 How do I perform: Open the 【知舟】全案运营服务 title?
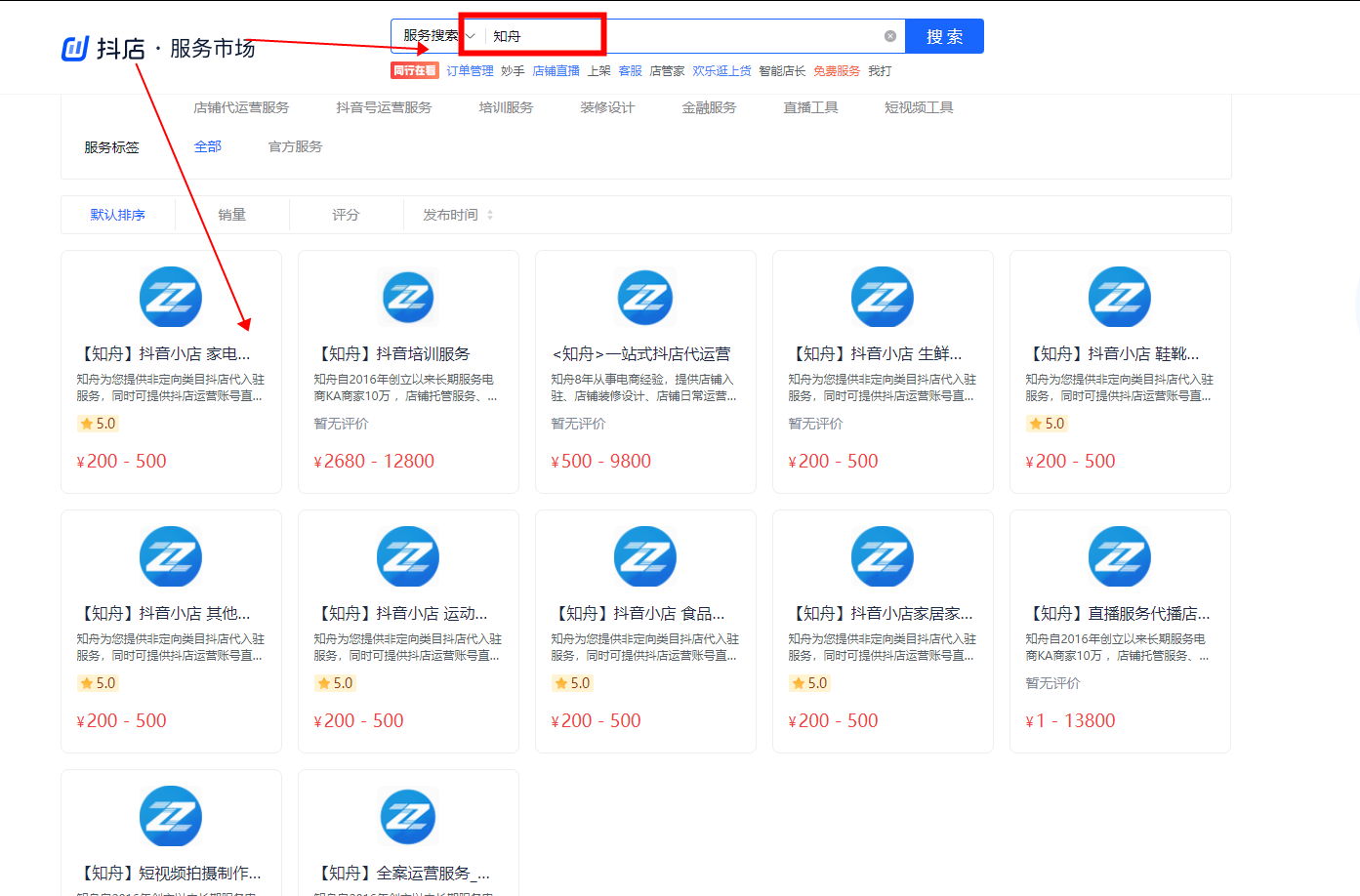coord(402,874)
